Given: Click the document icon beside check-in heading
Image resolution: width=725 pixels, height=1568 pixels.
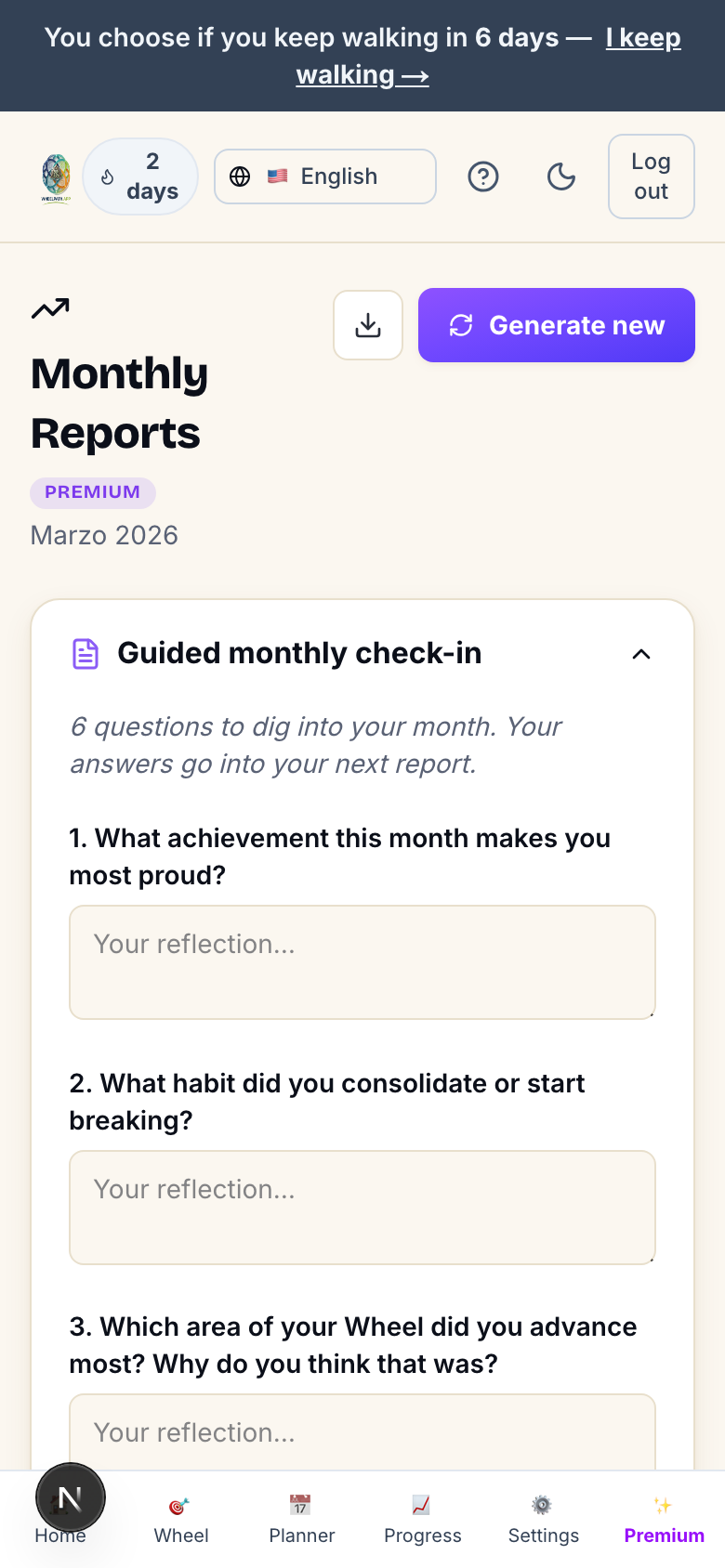Looking at the screenshot, I should coord(86,654).
